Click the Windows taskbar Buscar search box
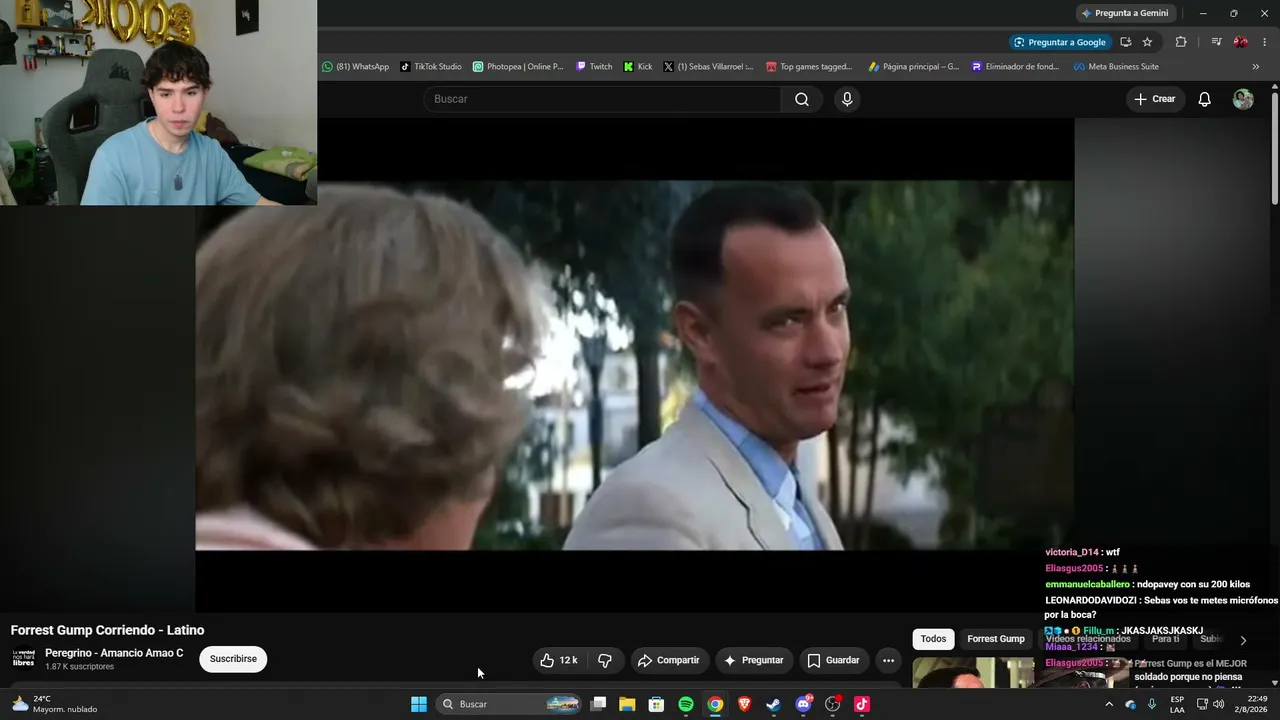Screen dimensions: 1280x720 pos(510,704)
